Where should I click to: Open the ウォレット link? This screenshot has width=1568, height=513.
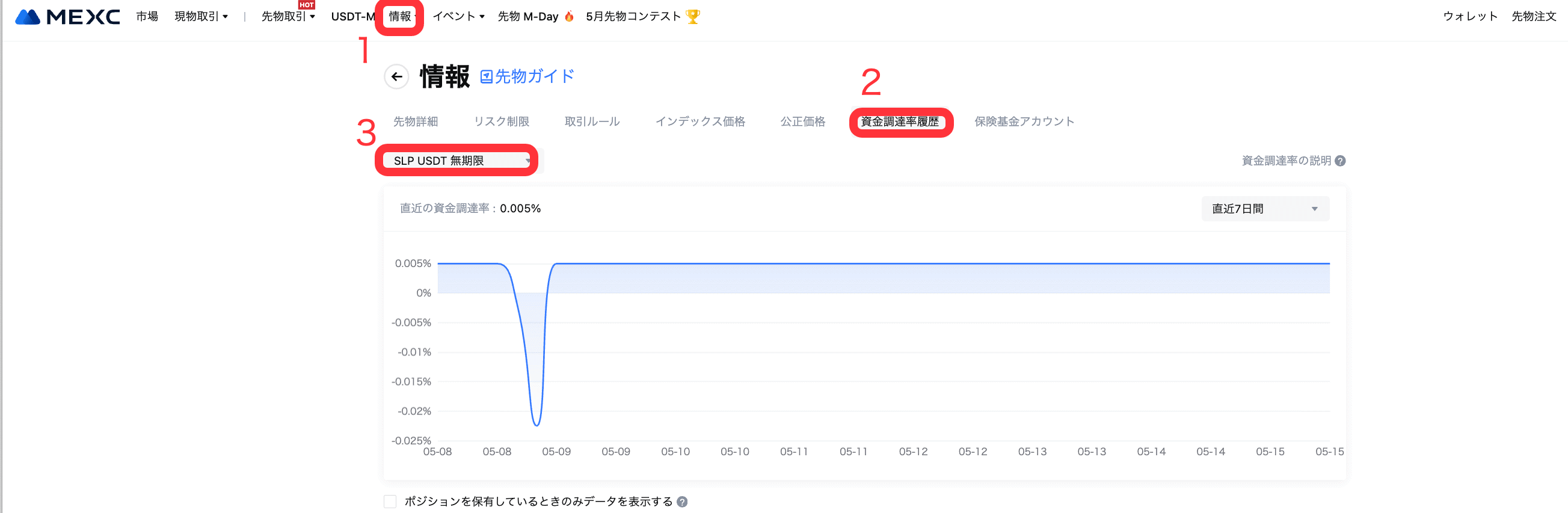tap(1470, 16)
